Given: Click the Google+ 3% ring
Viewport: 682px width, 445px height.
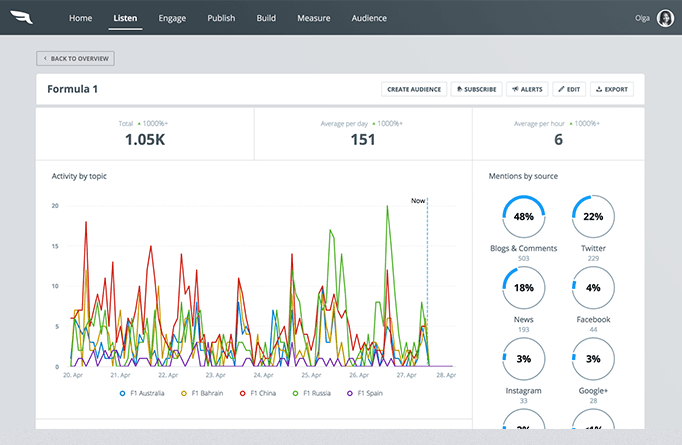Looking at the screenshot, I should pyautogui.click(x=593, y=359).
